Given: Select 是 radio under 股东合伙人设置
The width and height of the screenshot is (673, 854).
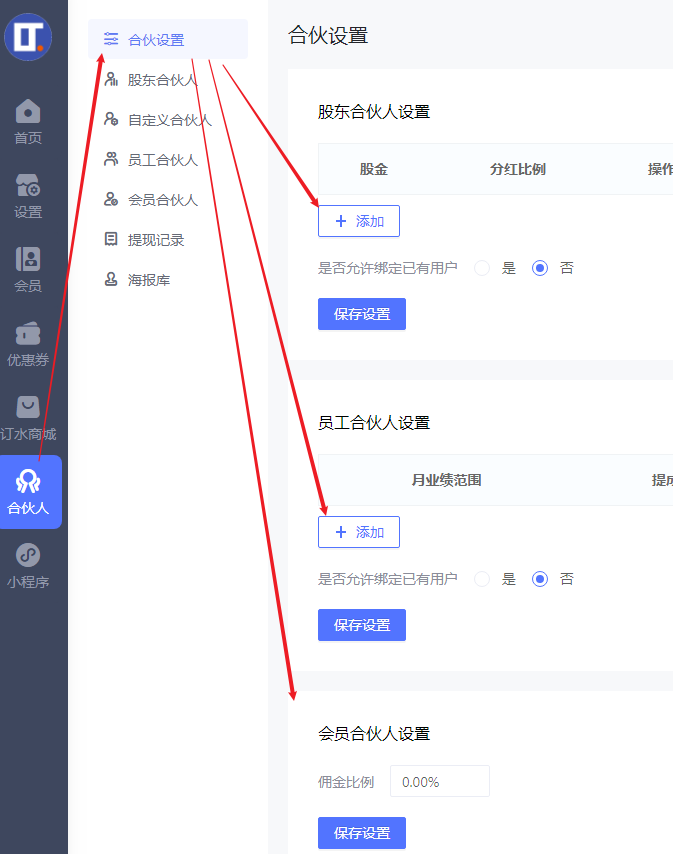Looking at the screenshot, I should coord(482,268).
